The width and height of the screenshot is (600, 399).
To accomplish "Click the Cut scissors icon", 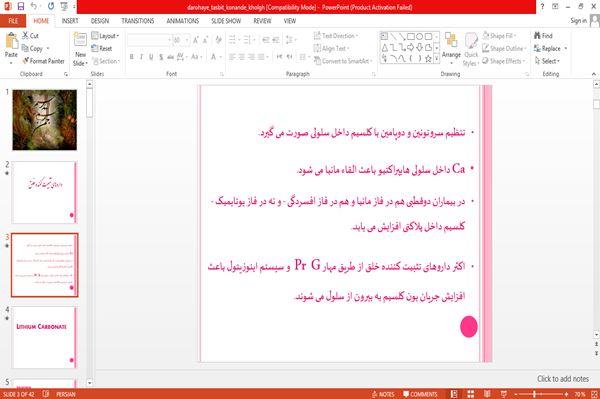I will [x=25, y=36].
